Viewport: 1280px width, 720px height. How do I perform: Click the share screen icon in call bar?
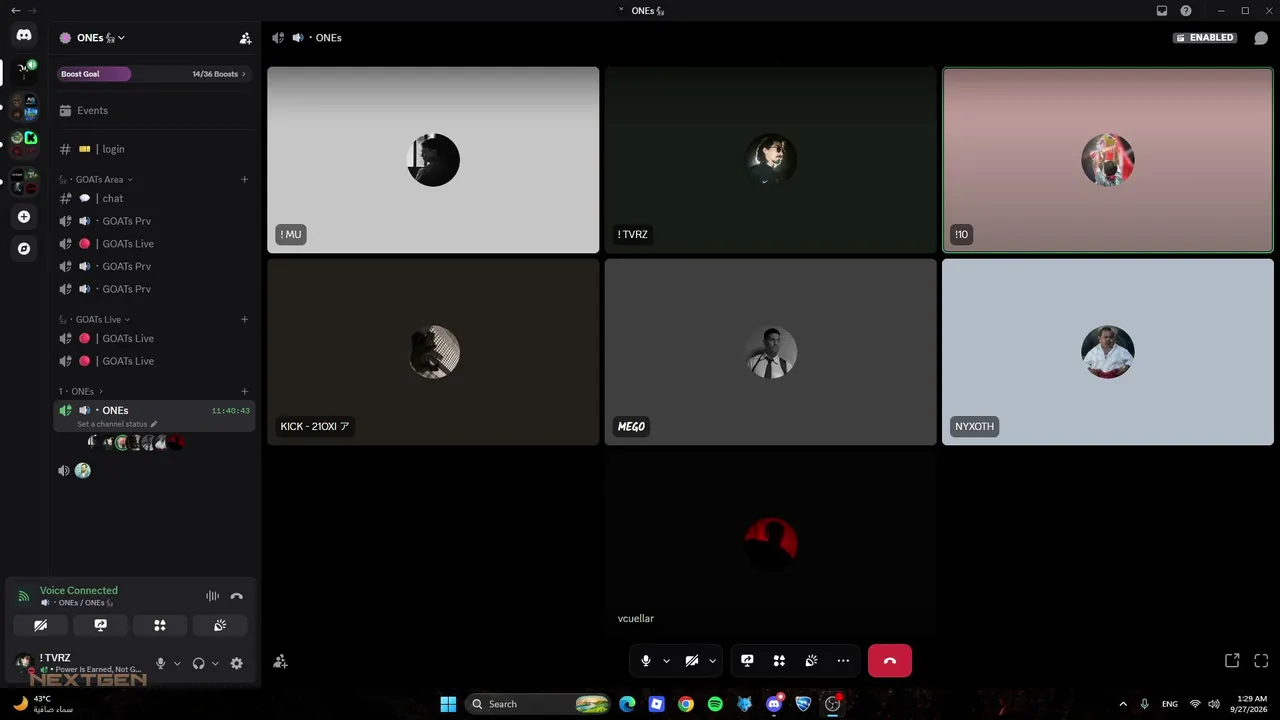click(x=747, y=661)
